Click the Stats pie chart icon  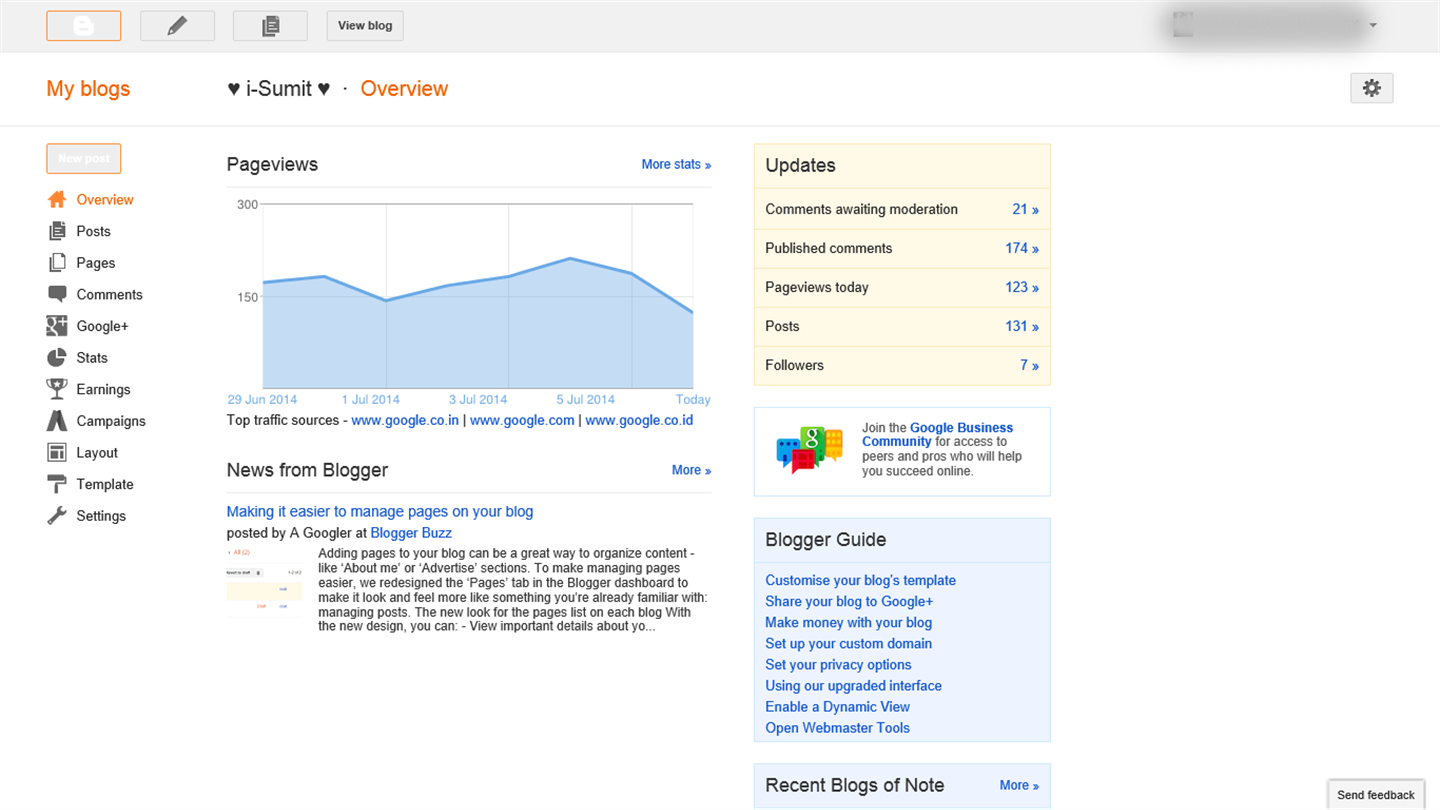[57, 358]
